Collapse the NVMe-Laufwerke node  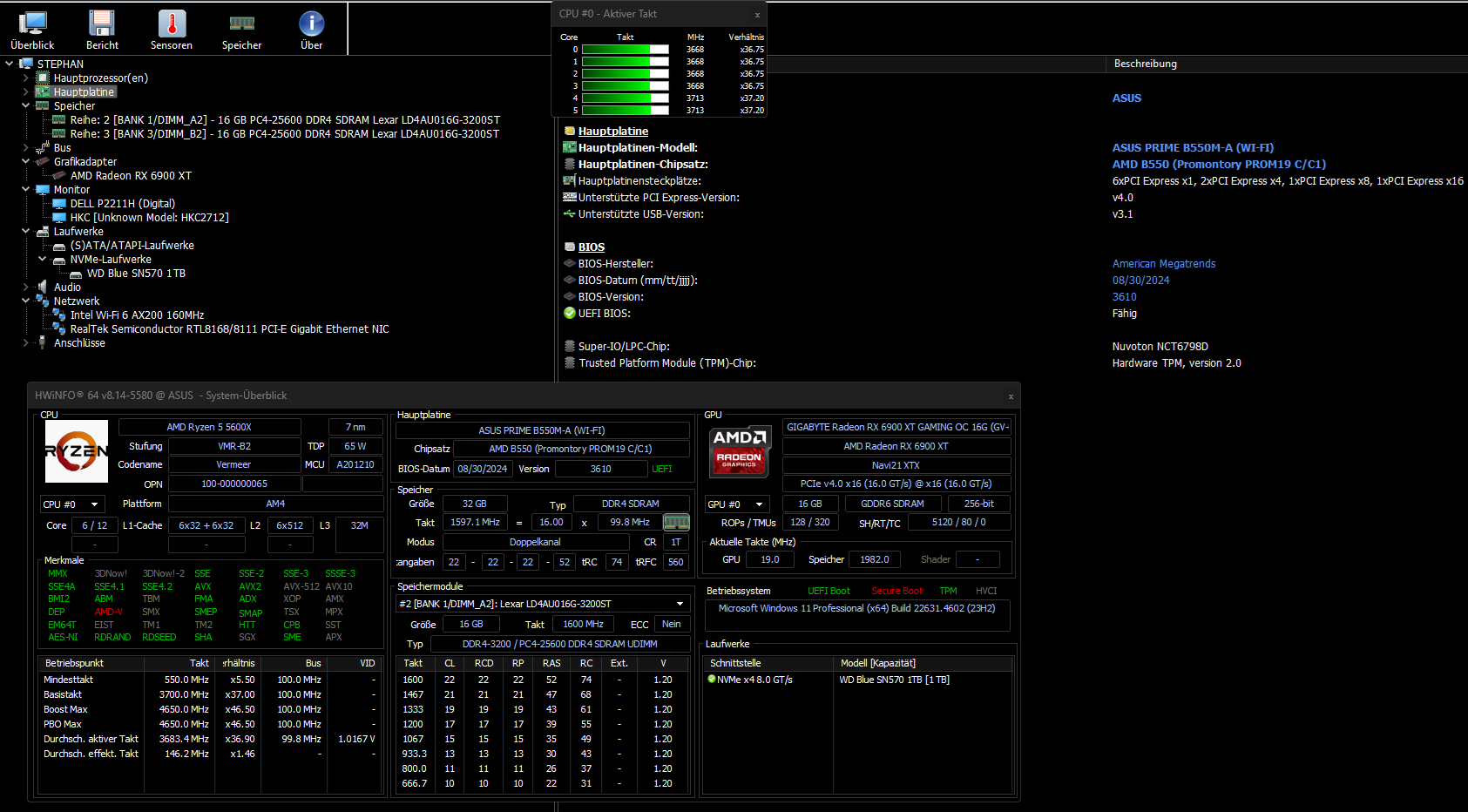pyautogui.click(x=42, y=259)
